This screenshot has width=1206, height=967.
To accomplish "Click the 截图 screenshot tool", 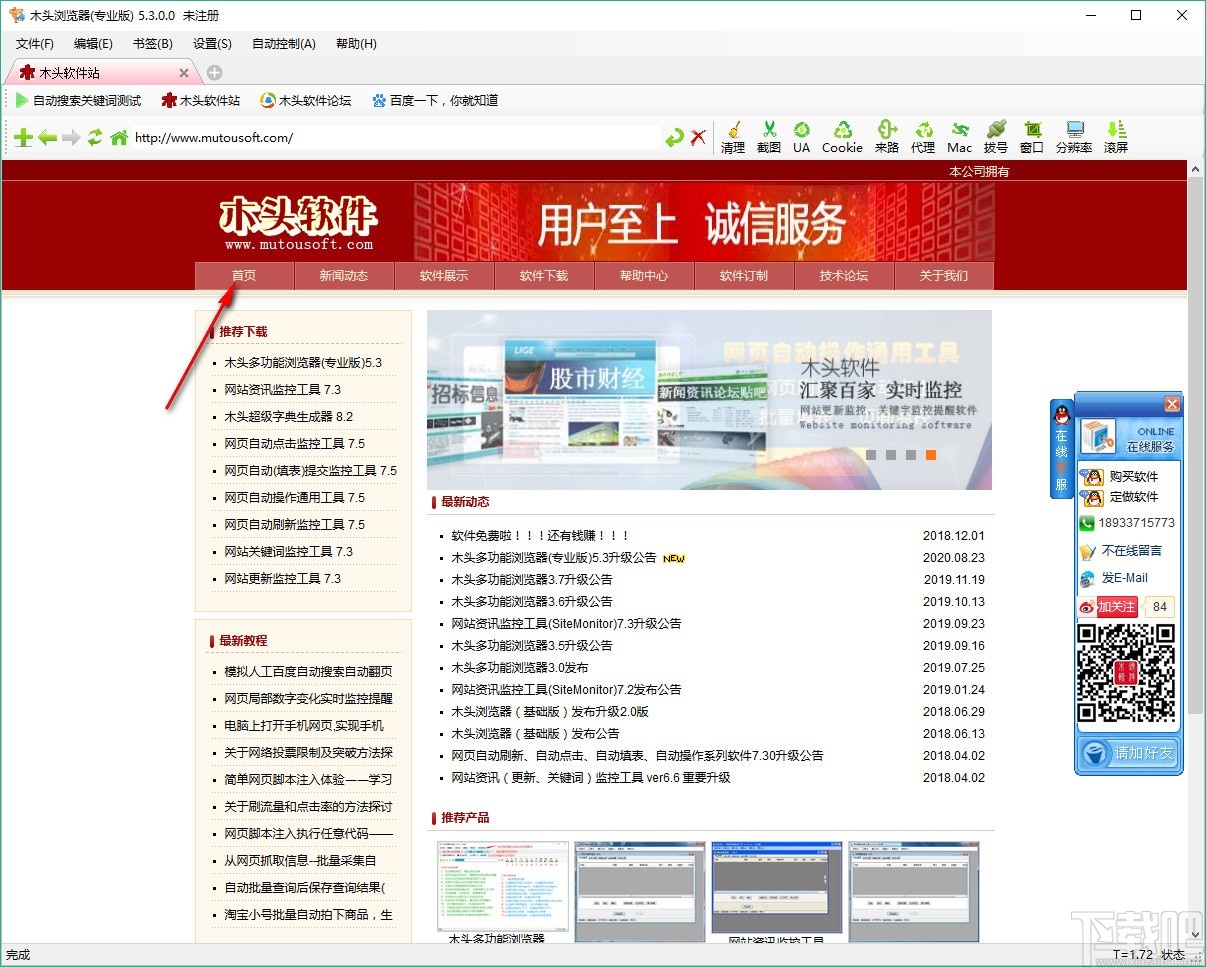I will (x=769, y=137).
